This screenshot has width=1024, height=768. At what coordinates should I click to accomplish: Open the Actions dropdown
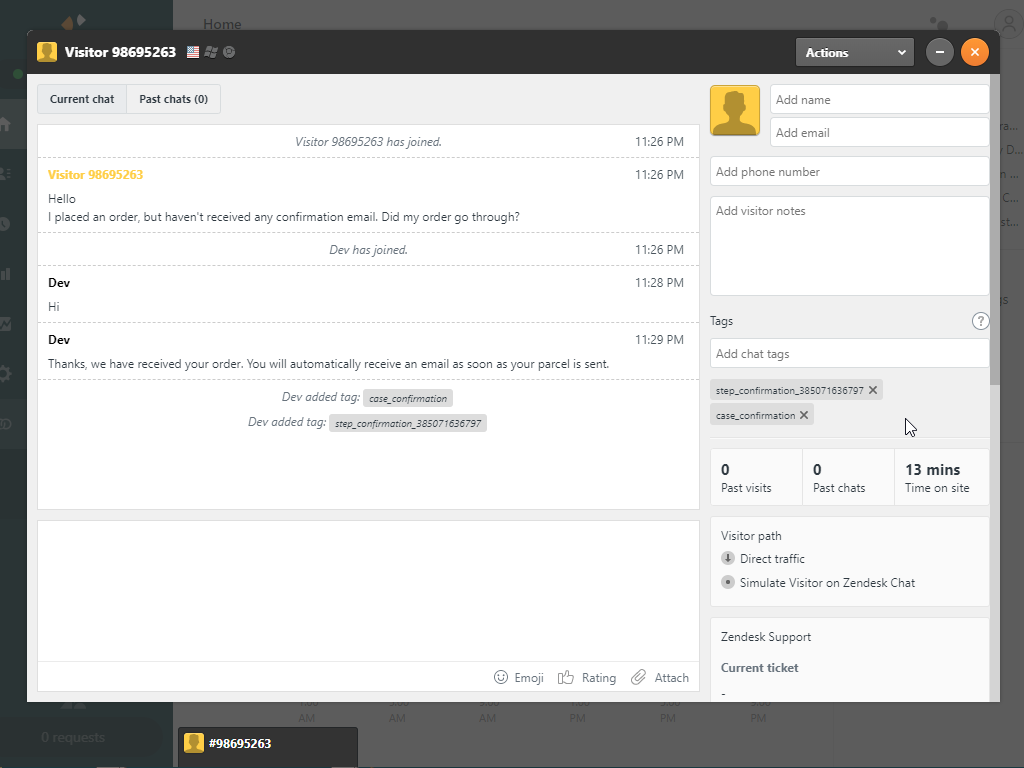tap(855, 52)
